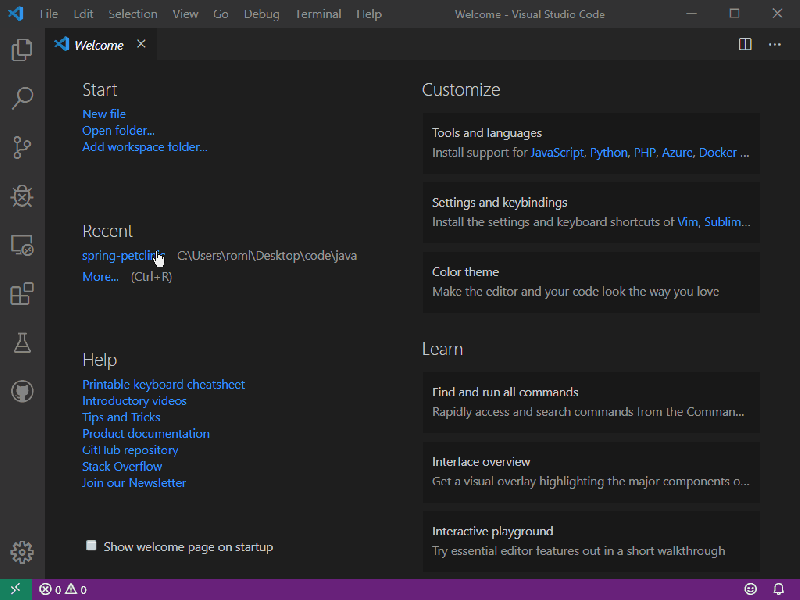
Task: Open the spring-petclinic recent folder link
Action: tap(120, 255)
